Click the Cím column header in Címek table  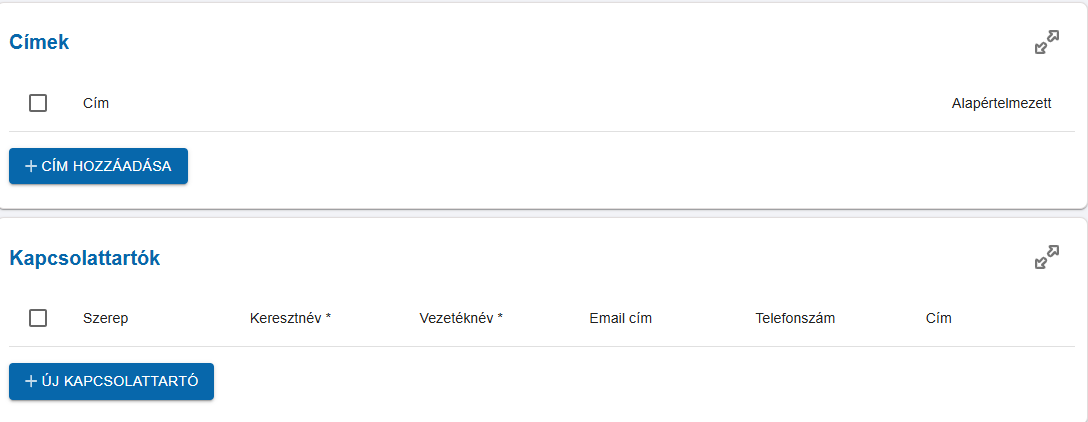pyautogui.click(x=96, y=103)
